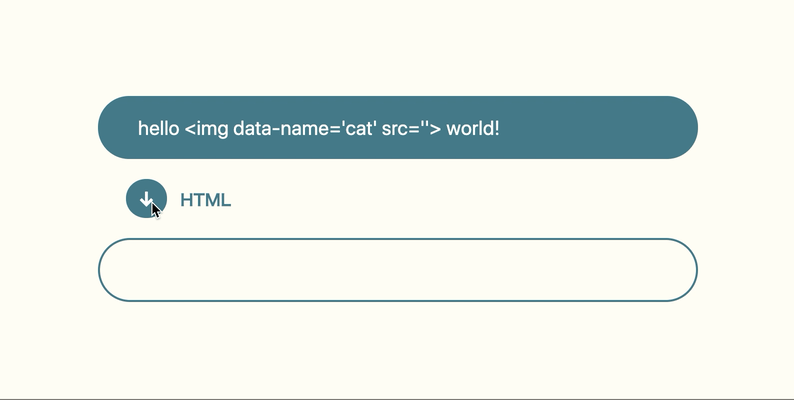
Task: Click the closing ">" bracket of img tag
Action: [436, 128]
